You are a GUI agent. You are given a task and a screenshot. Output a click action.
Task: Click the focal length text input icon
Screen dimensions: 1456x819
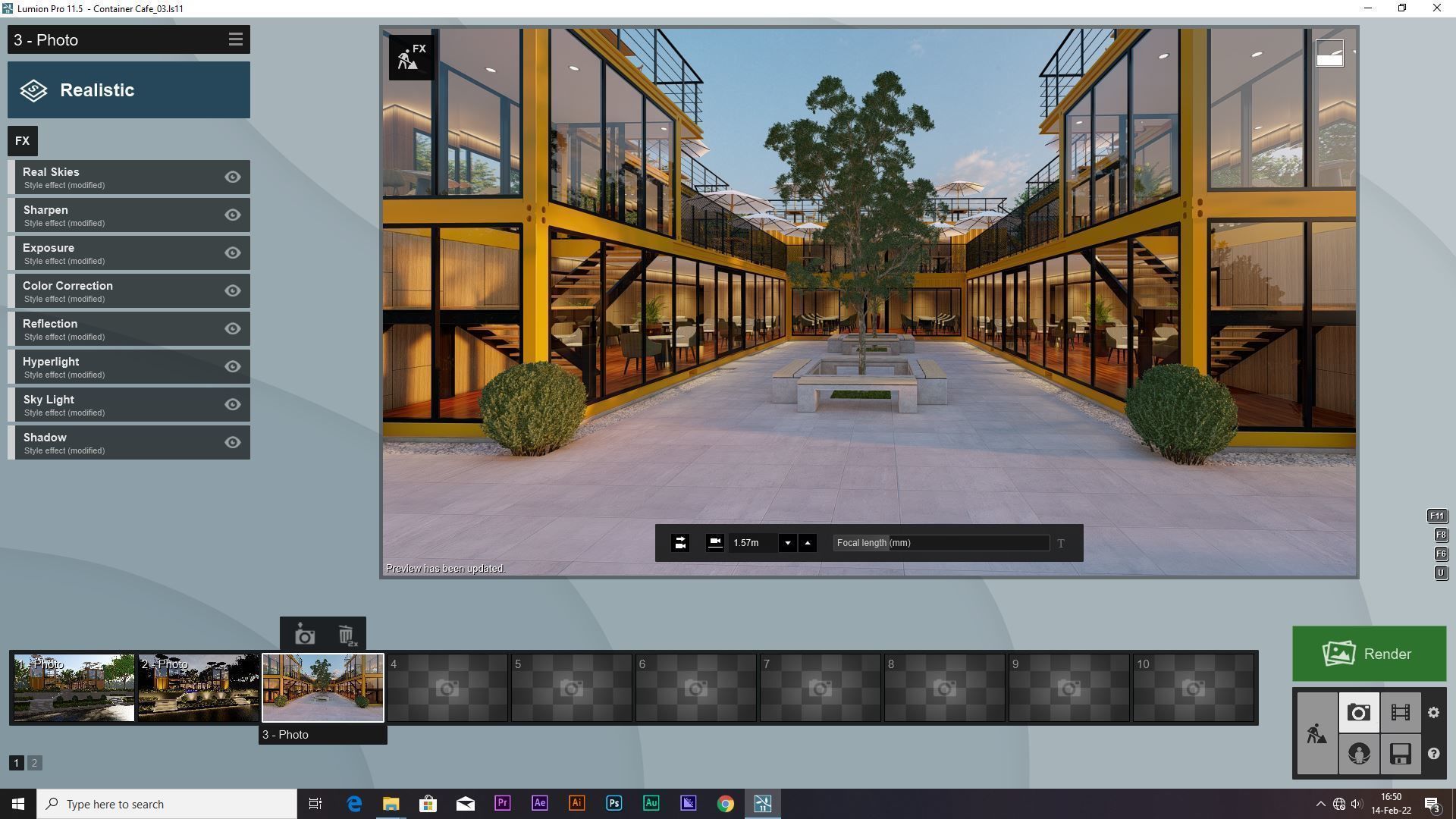pos(1061,543)
